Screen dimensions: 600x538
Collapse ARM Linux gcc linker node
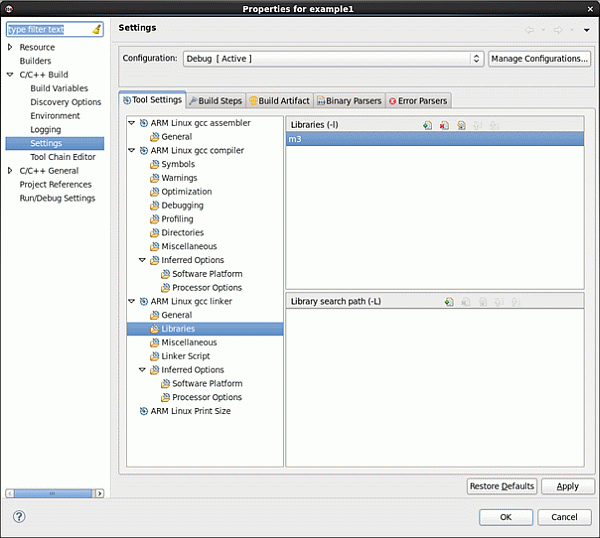coord(132,302)
